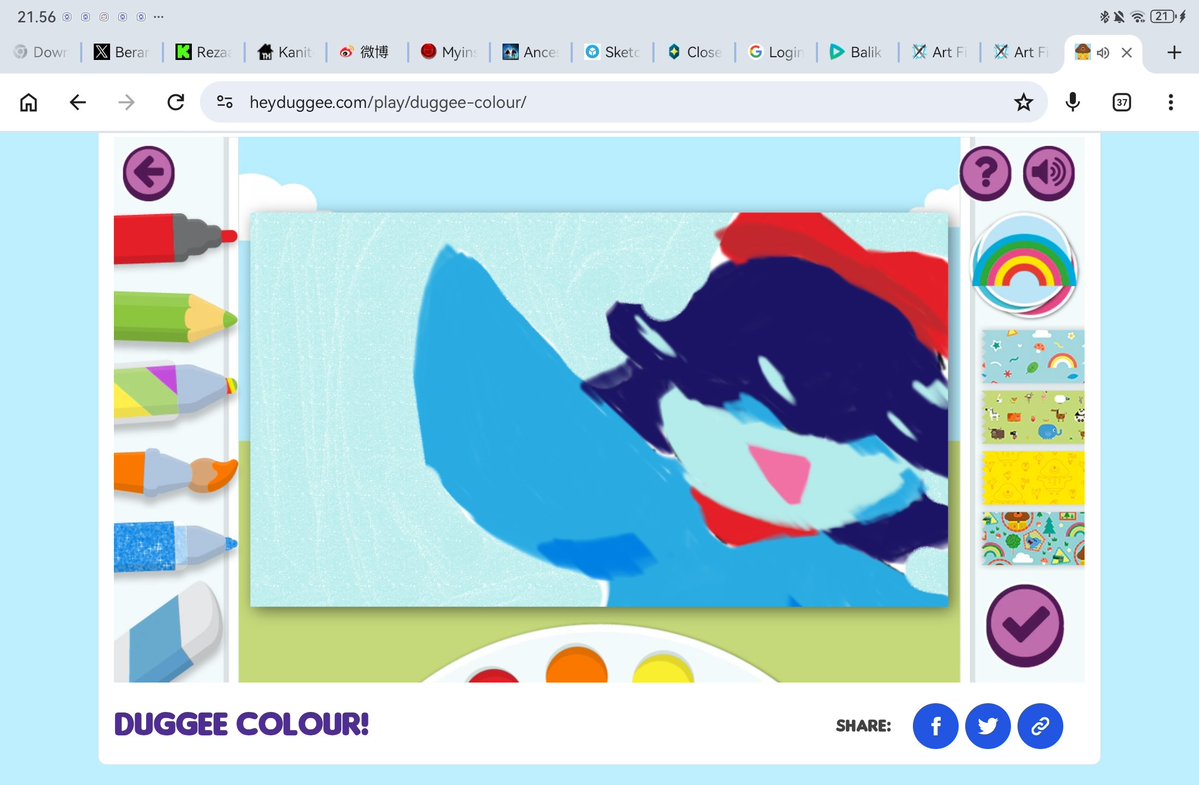
Task: Switch to the Ance tab
Action: [x=531, y=52]
